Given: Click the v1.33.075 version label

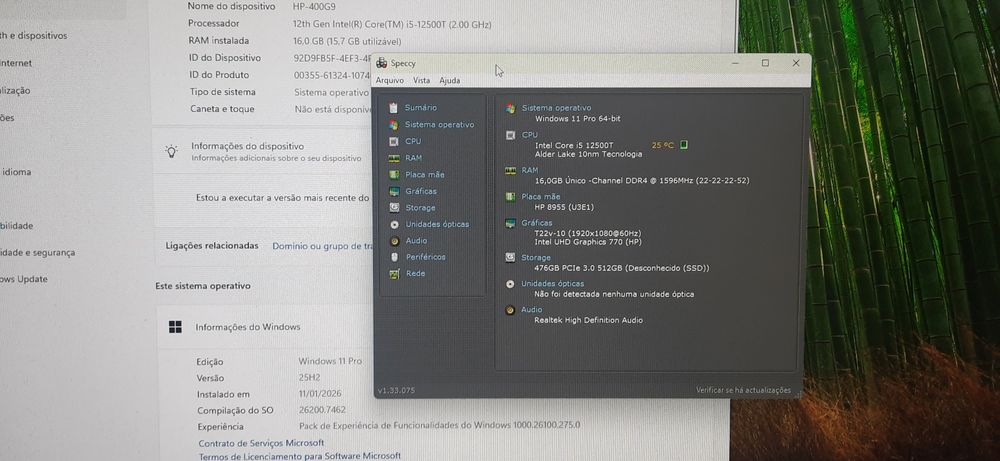Looking at the screenshot, I should coord(396,390).
